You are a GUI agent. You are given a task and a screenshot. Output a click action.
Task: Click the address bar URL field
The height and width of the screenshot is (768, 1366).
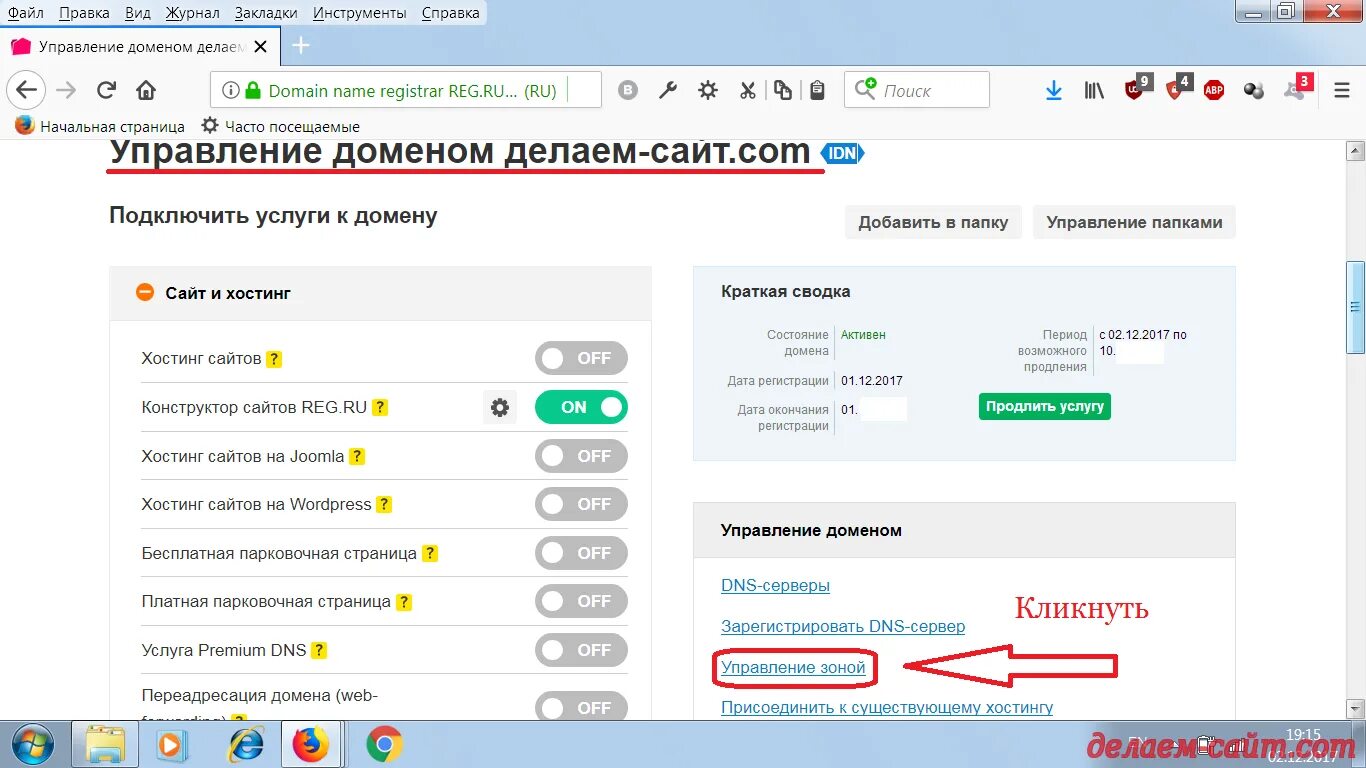point(406,91)
